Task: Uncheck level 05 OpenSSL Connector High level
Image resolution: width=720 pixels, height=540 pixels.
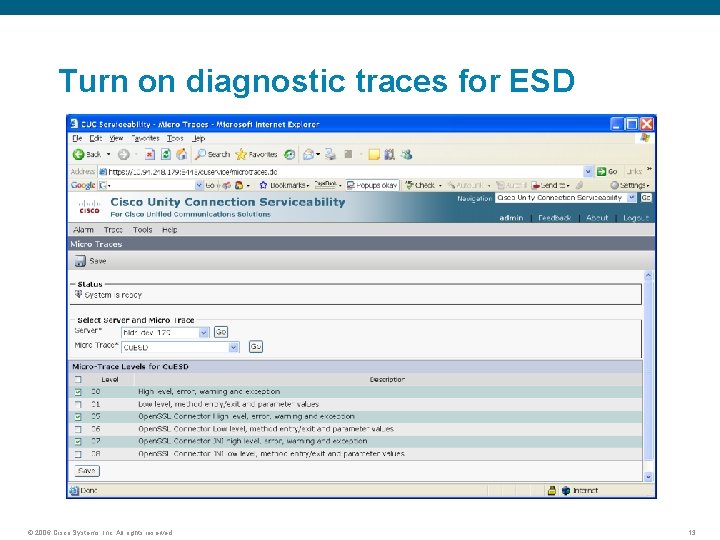Action: tap(78, 417)
